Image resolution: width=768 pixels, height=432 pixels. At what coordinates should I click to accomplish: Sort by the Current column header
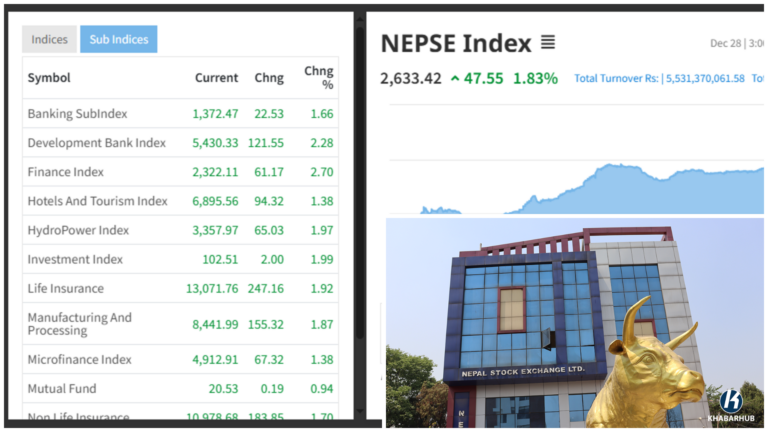(216, 78)
